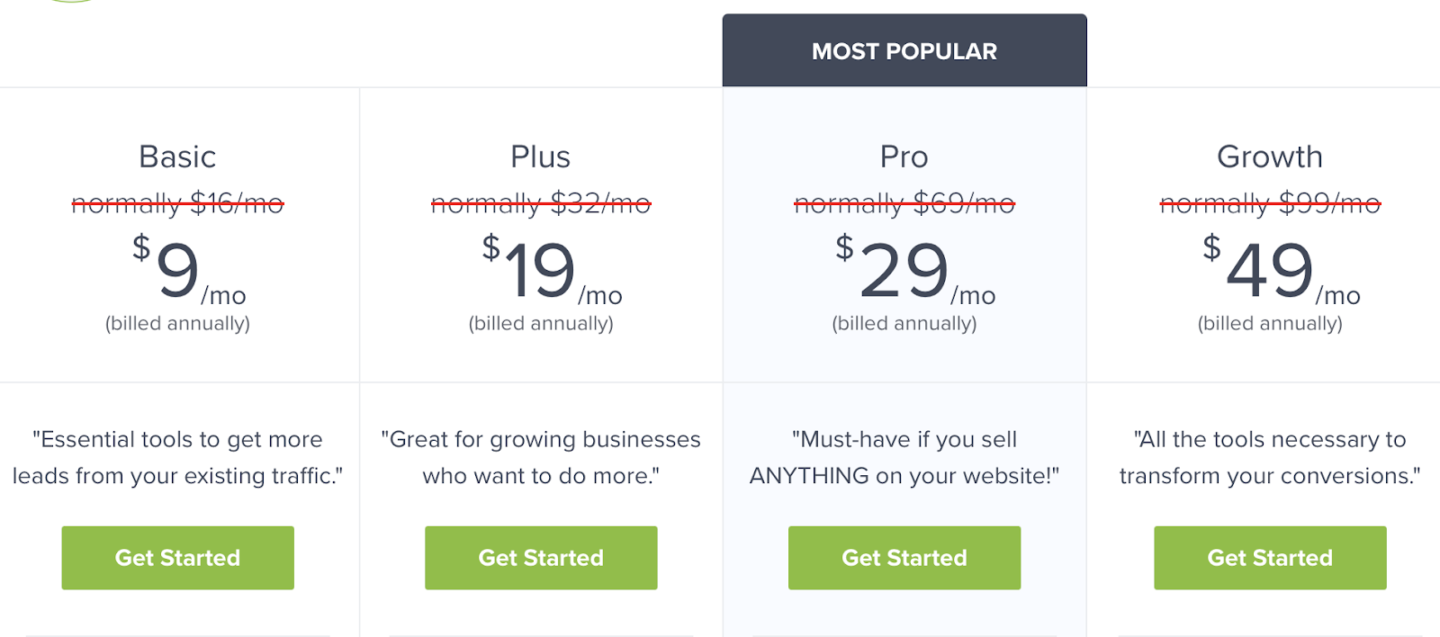Viewport: 1440px width, 637px height.
Task: Click the crossed-out normally $69/mo price
Action: pos(904,203)
